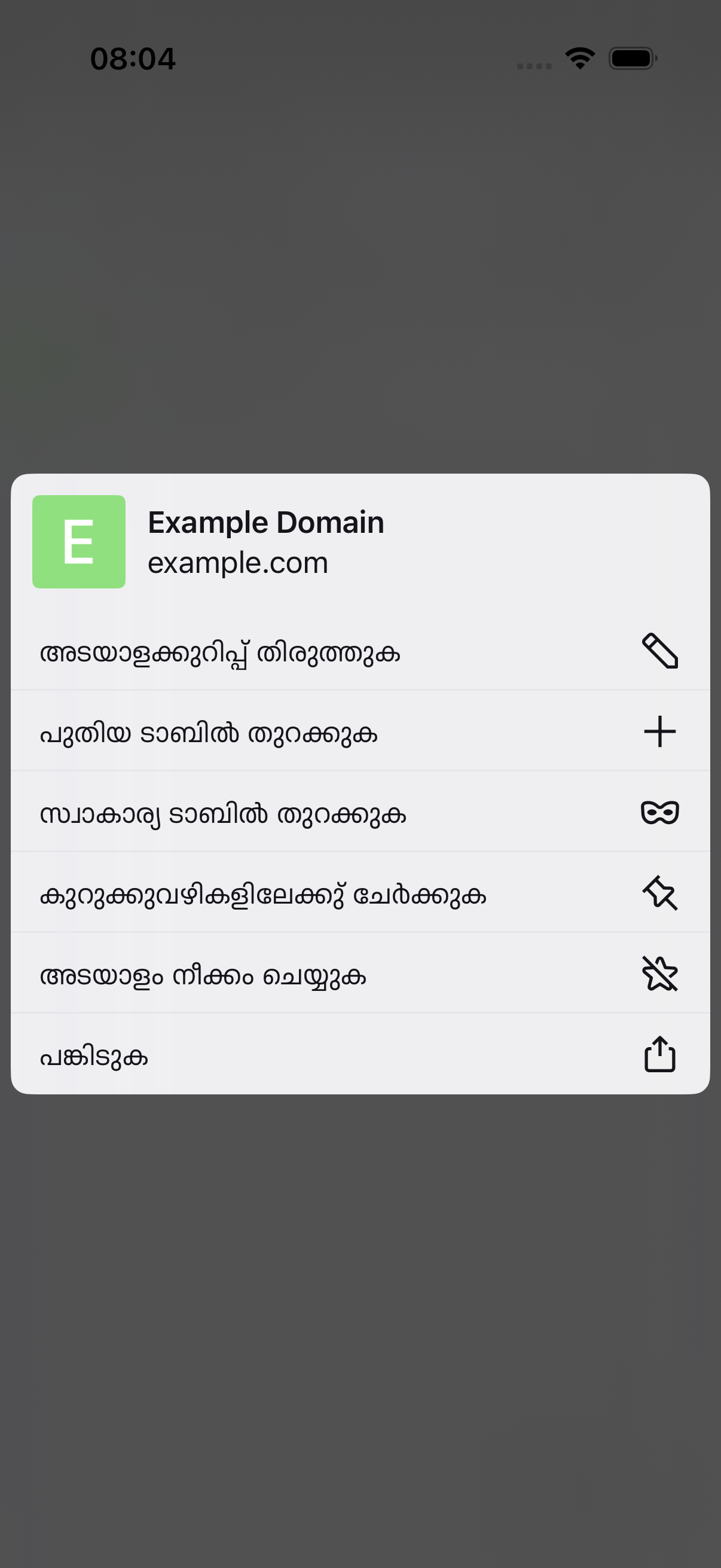The image size is (721, 1568).
Task: Click the green E site favicon
Action: (79, 542)
